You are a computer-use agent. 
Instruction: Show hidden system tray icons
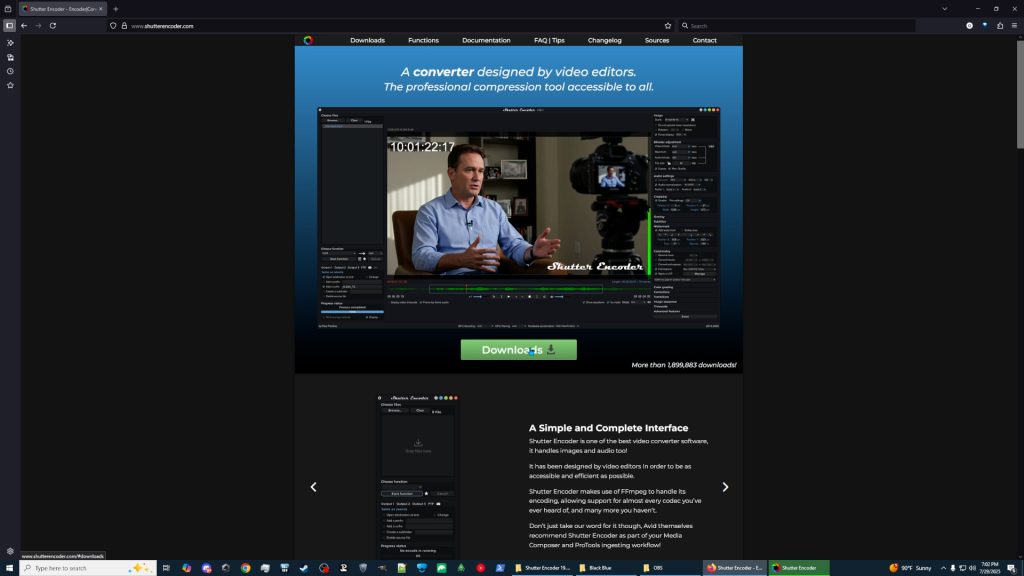pyautogui.click(x=943, y=568)
